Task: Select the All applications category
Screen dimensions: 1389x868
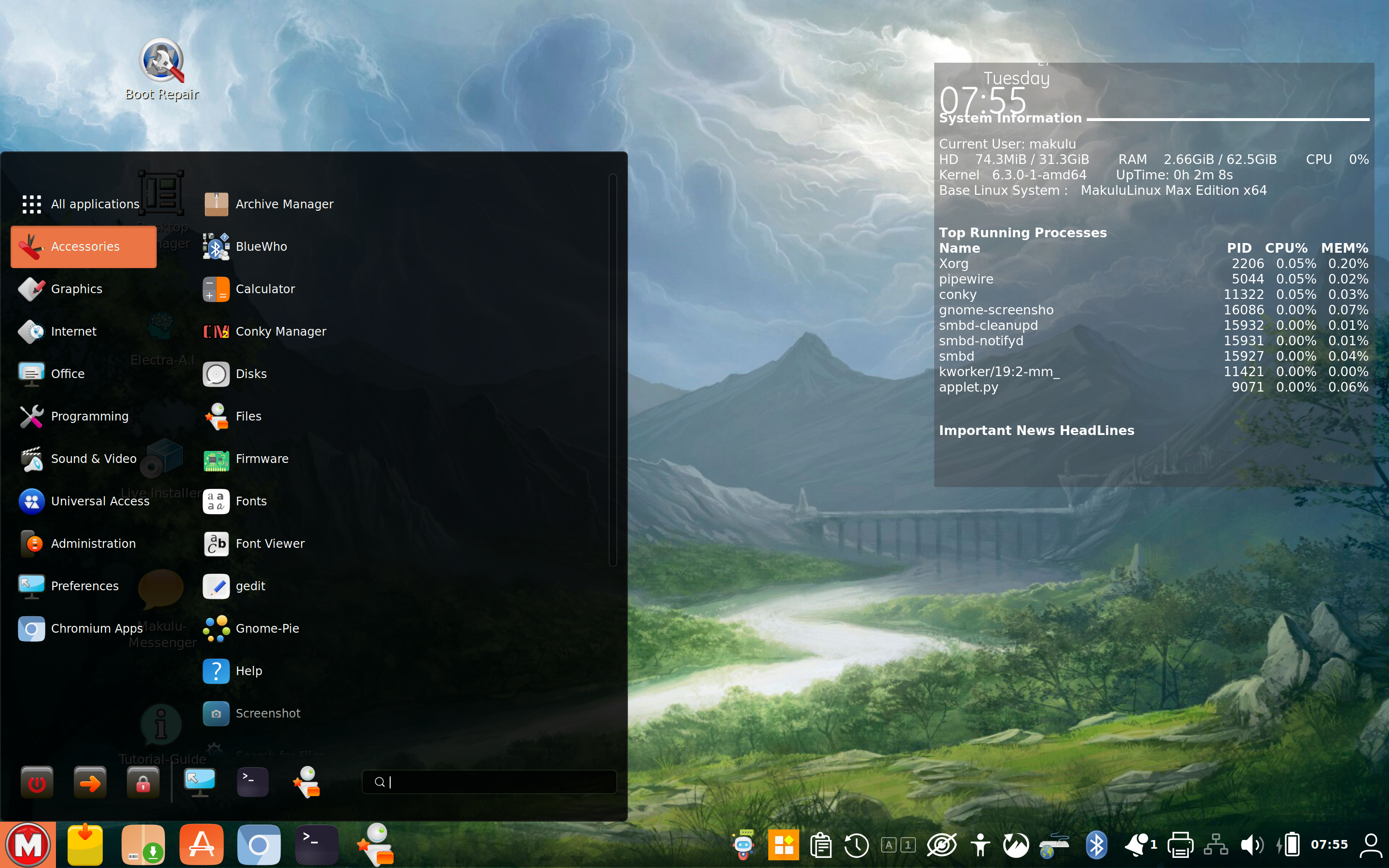Action: [84, 204]
